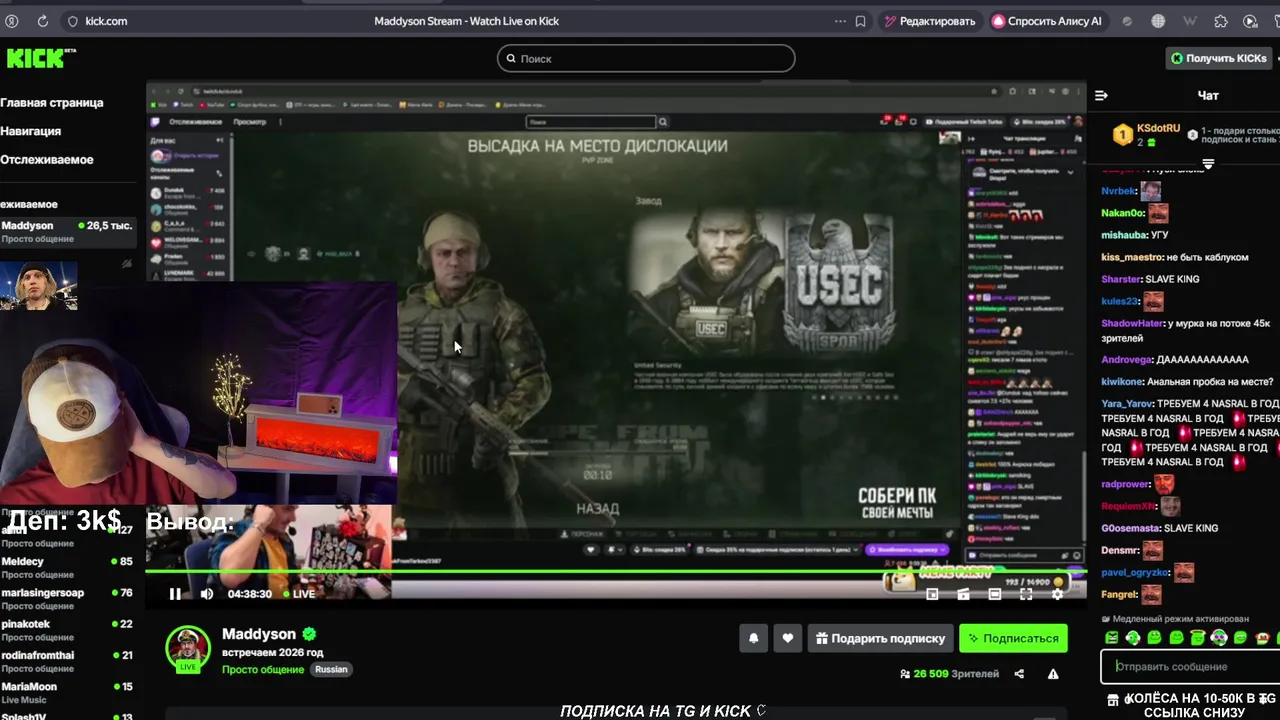The height and width of the screenshot is (720, 1280).
Task: Click the LIVE indicator in the player
Action: 299,594
